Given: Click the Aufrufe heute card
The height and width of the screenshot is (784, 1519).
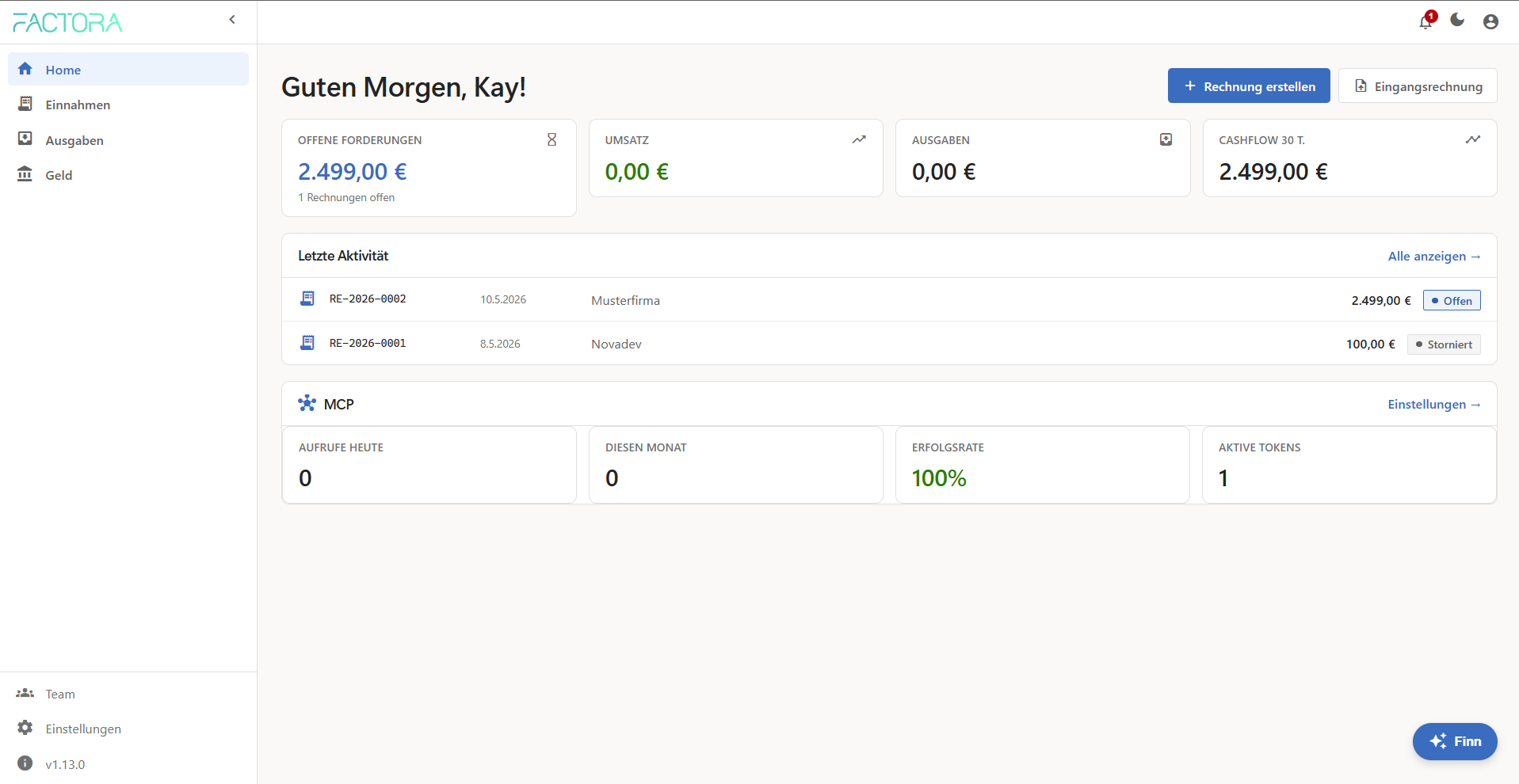Looking at the screenshot, I should 429,465.
